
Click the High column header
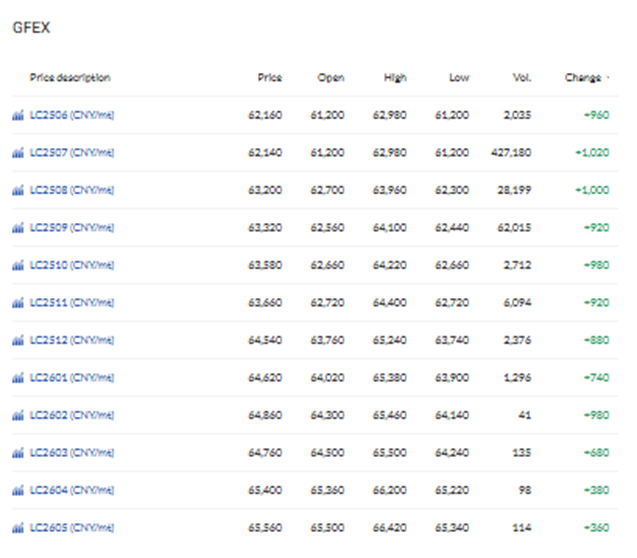click(x=395, y=78)
